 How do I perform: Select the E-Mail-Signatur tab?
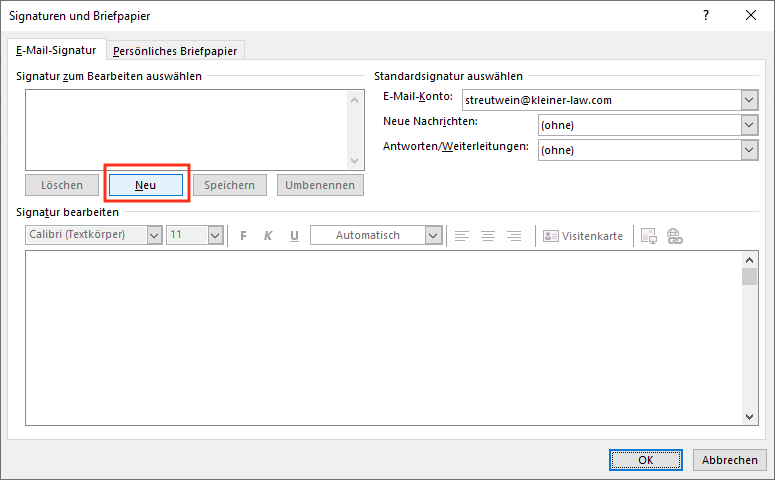tap(56, 50)
